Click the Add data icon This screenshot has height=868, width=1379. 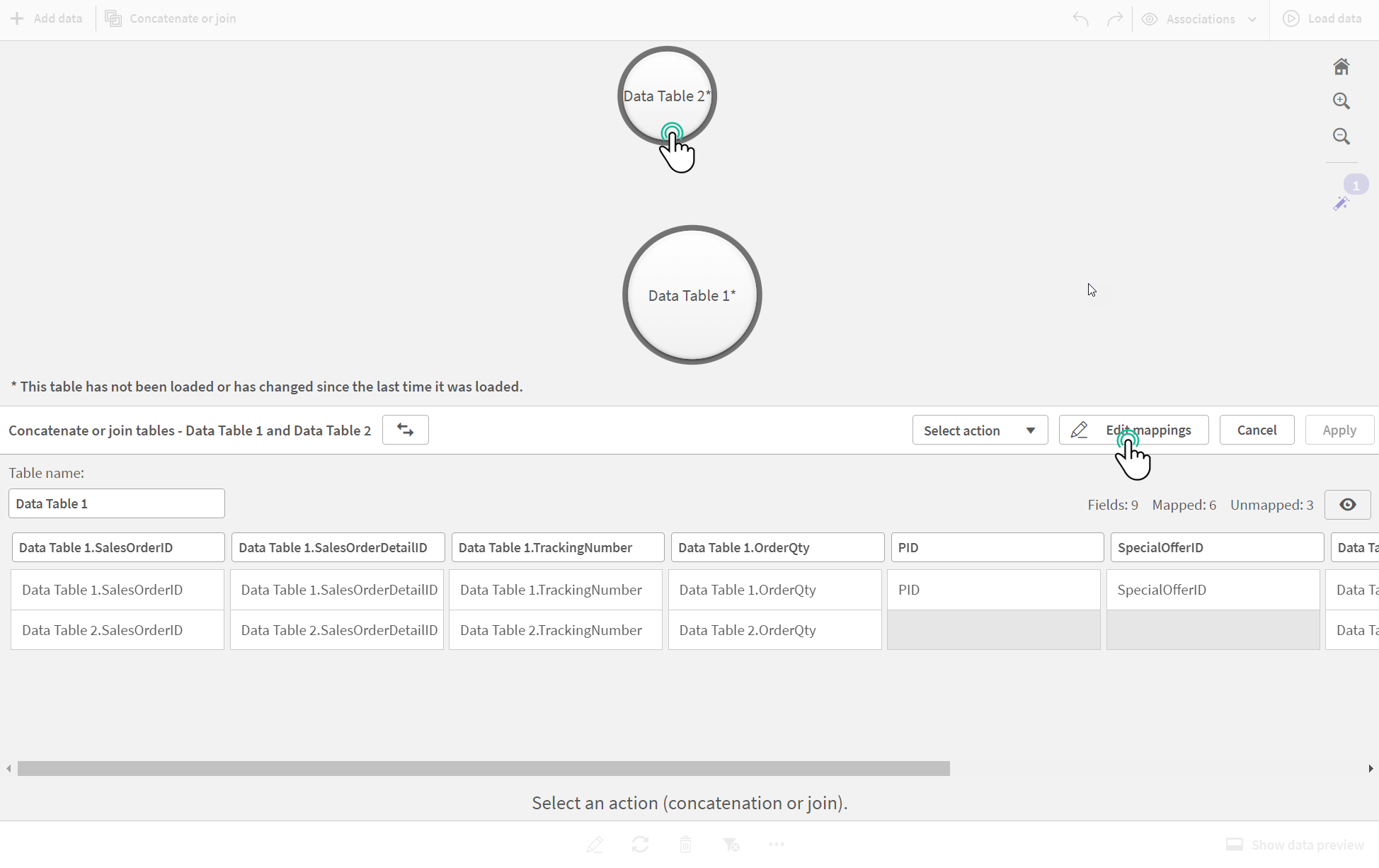pyautogui.click(x=16, y=18)
